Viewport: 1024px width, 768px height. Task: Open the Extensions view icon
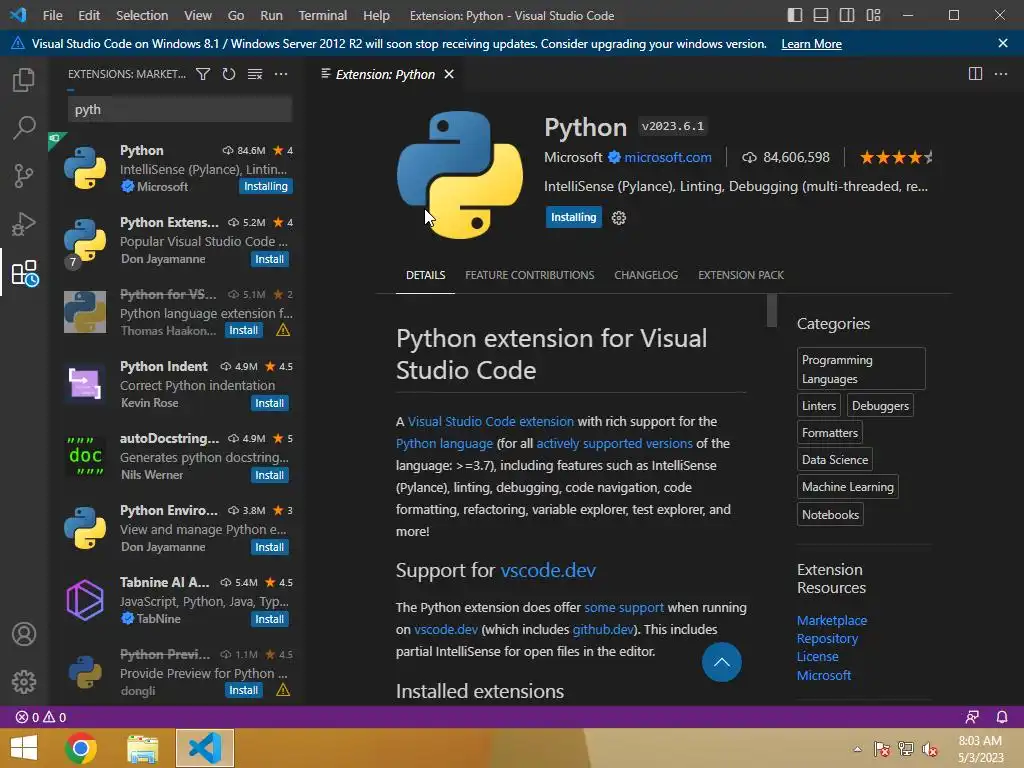click(25, 273)
